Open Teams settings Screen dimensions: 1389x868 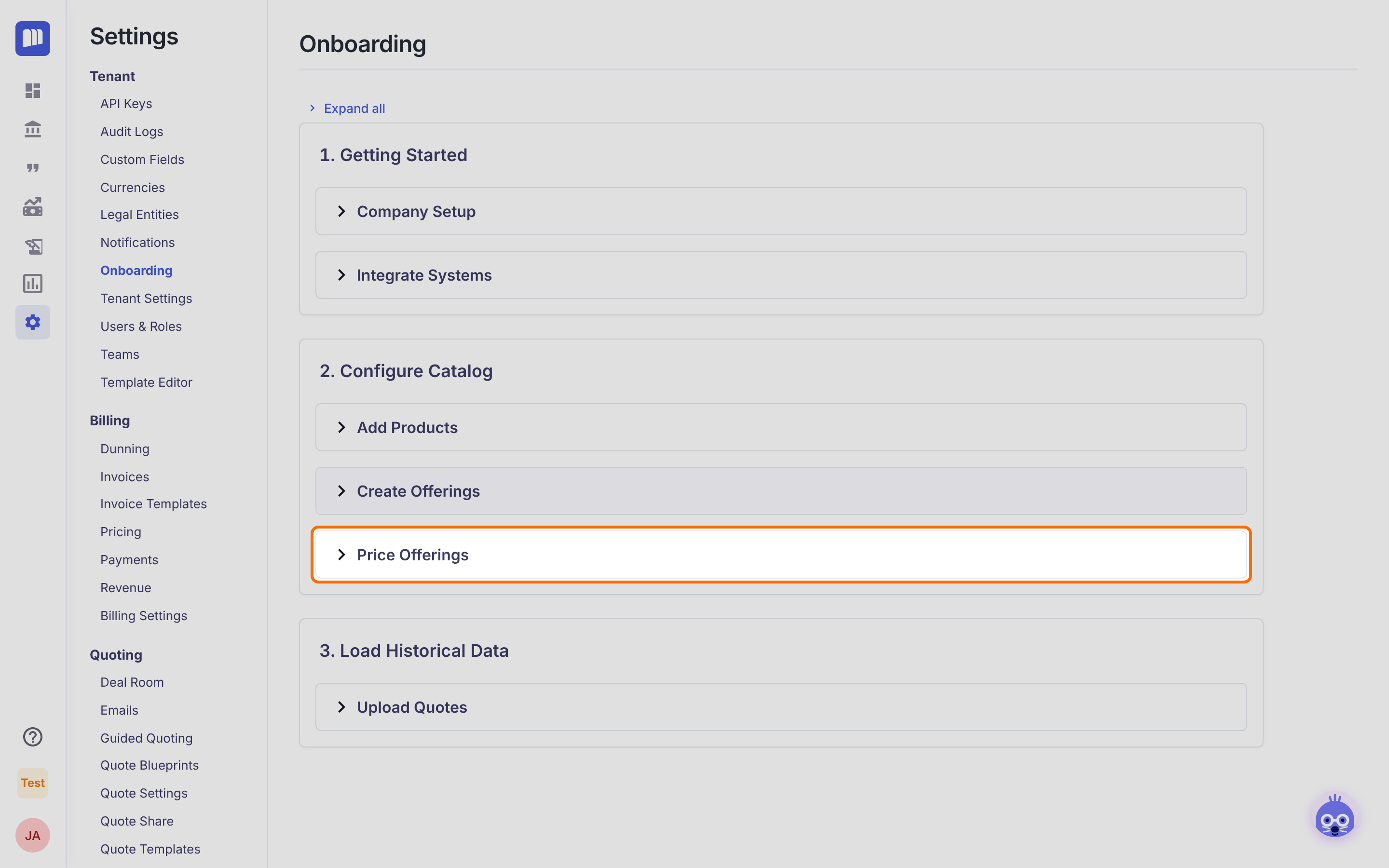(x=120, y=354)
